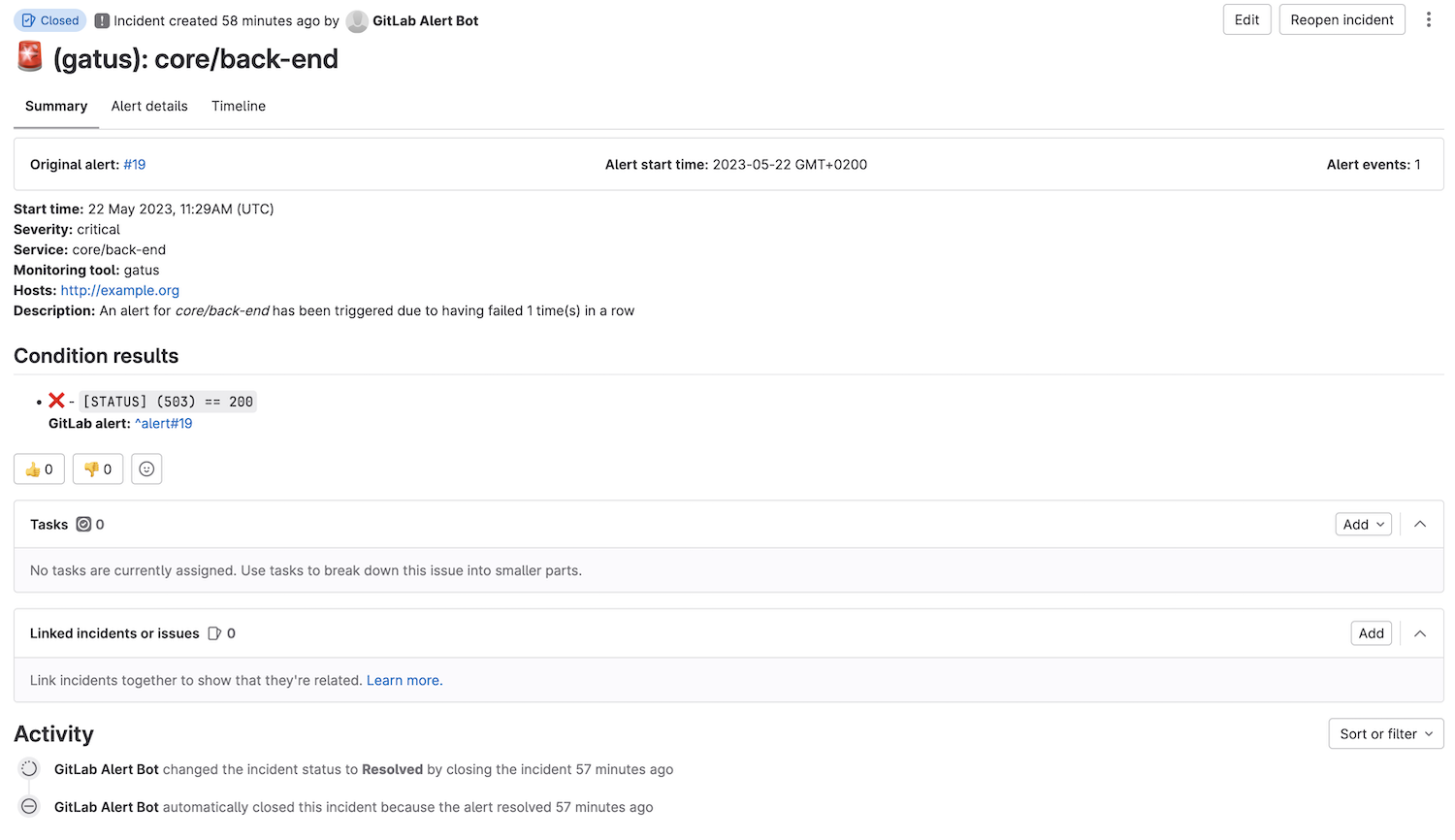Click the GitLab Alert Bot avatar

click(x=357, y=20)
